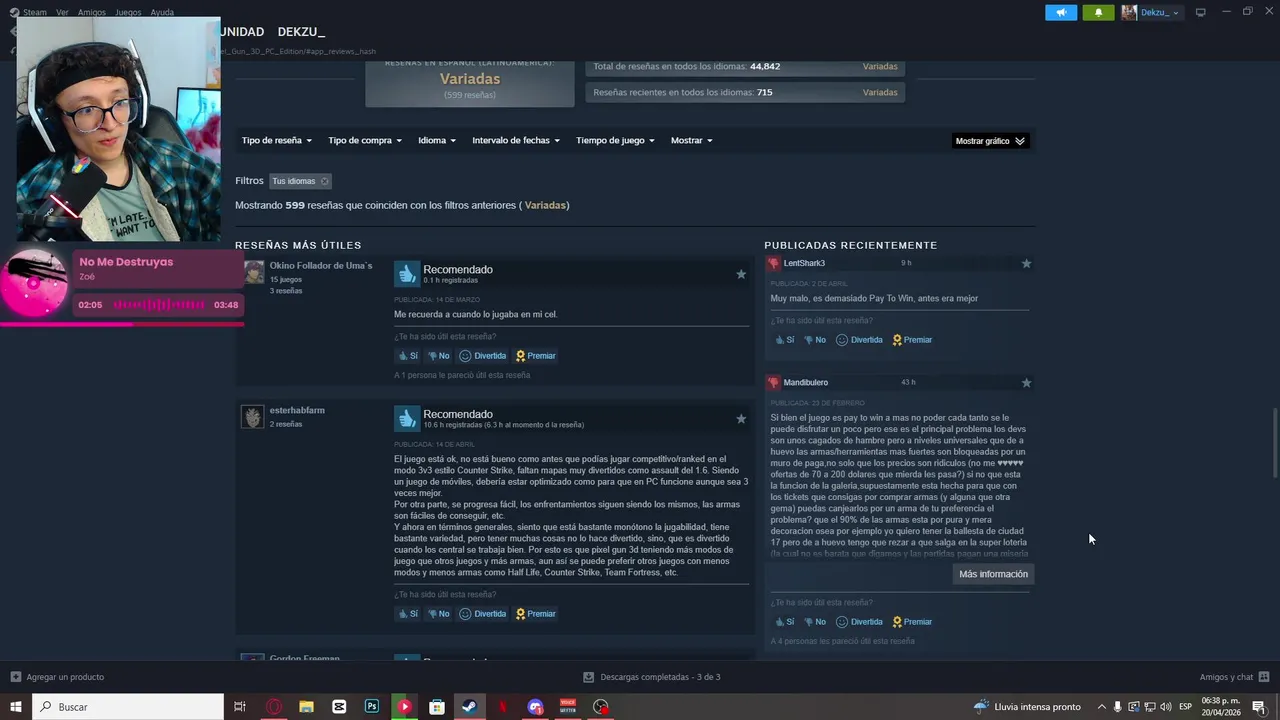
Task: Click Agregar un producto
Action: click(57, 677)
